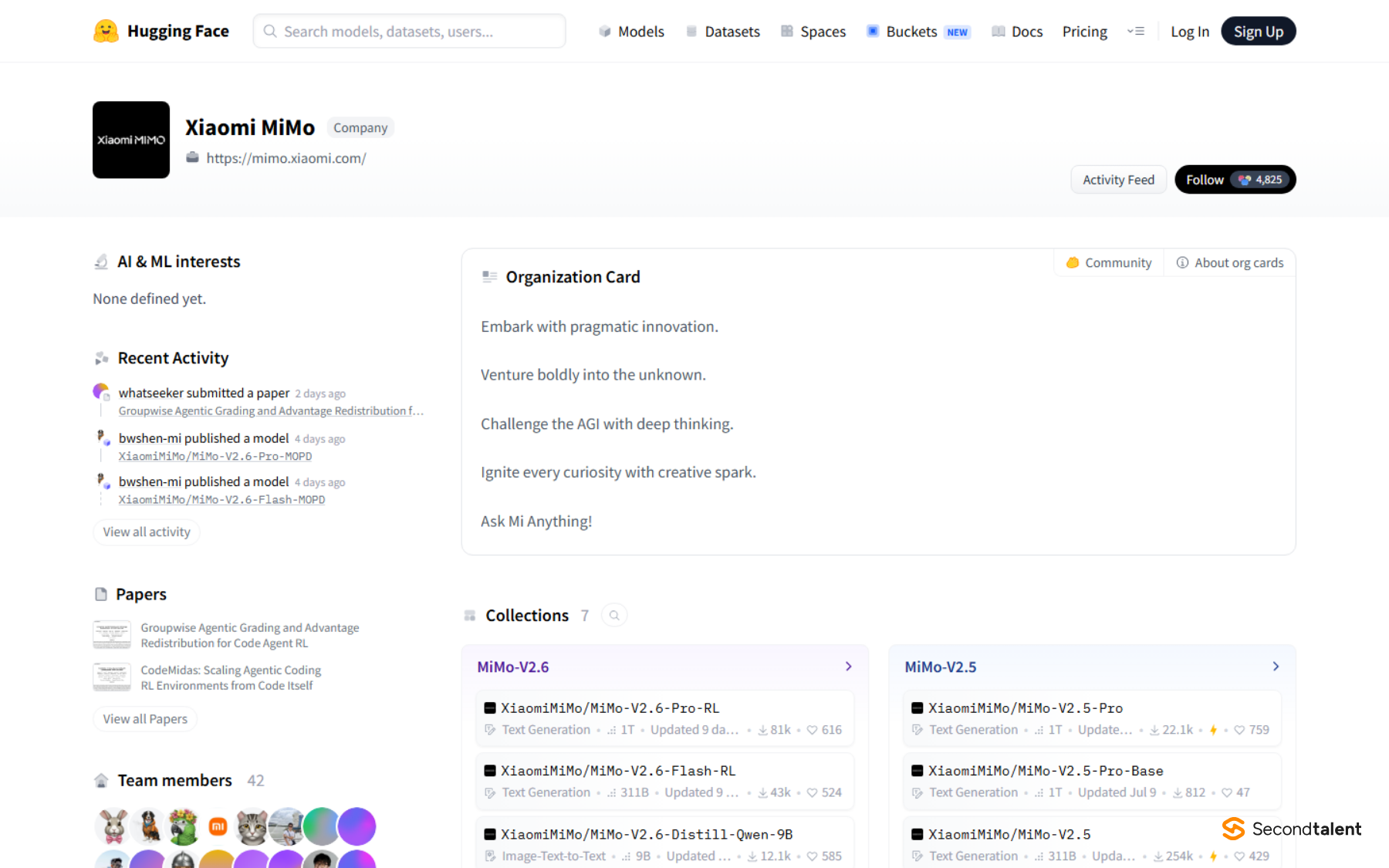Open the MiMo-V2.6-Pro-MOPD model link
Viewport: 1389px width, 868px height.
(215, 456)
